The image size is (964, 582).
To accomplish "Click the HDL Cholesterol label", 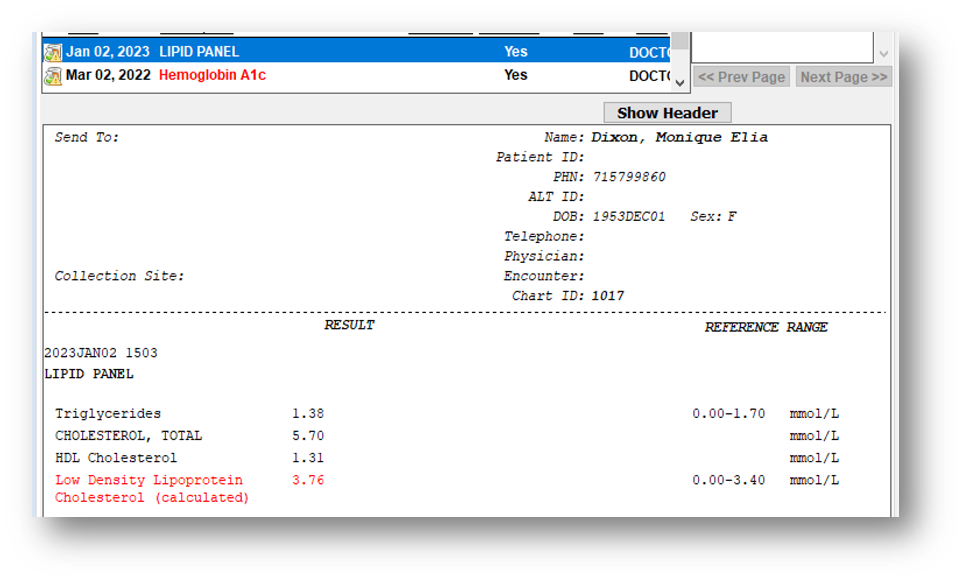I will coord(116,458).
